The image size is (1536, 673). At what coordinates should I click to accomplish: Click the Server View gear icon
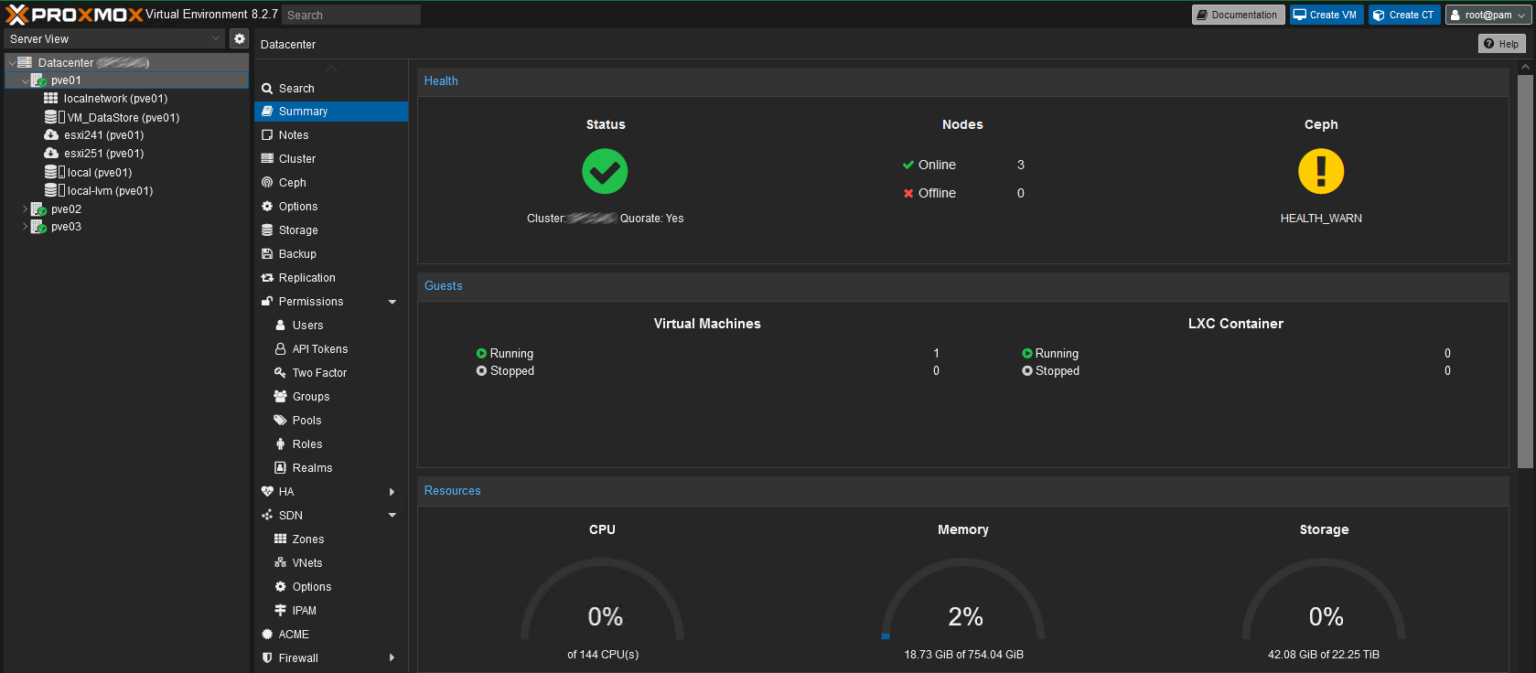tap(238, 38)
